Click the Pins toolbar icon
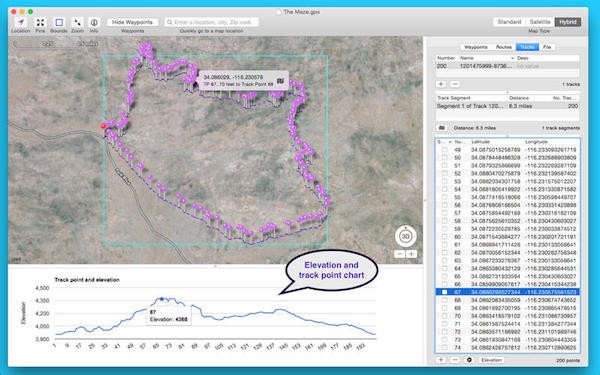Image resolution: width=600 pixels, height=375 pixels. click(x=40, y=22)
